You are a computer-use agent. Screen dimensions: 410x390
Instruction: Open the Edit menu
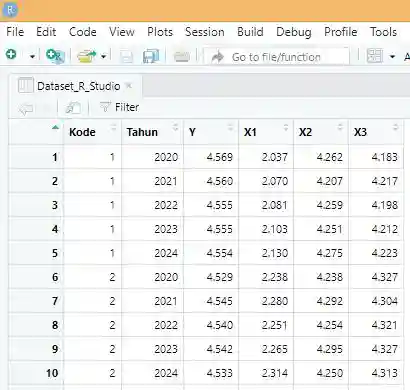coord(46,32)
